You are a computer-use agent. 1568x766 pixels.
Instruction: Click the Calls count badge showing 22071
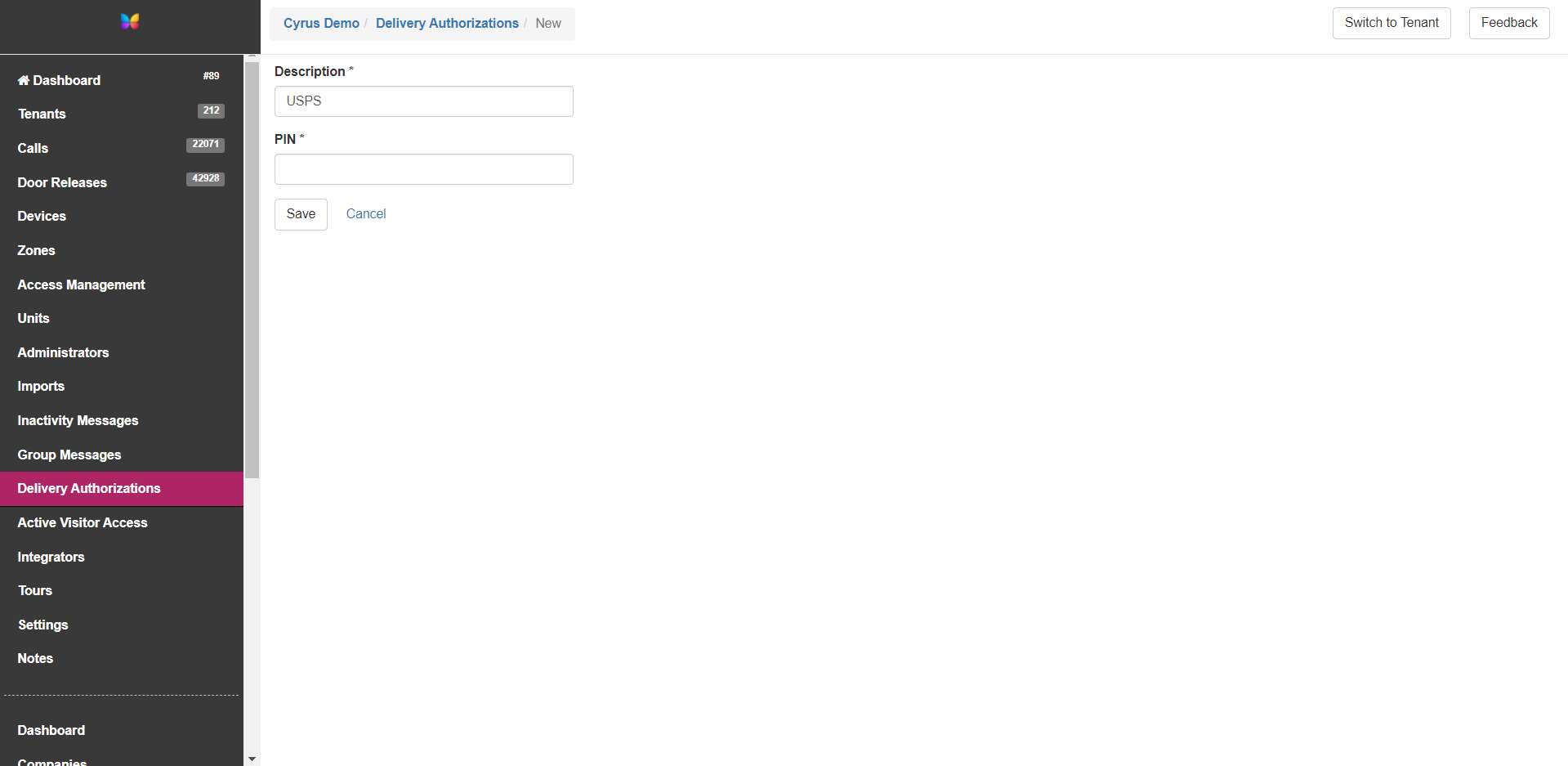[205, 145]
